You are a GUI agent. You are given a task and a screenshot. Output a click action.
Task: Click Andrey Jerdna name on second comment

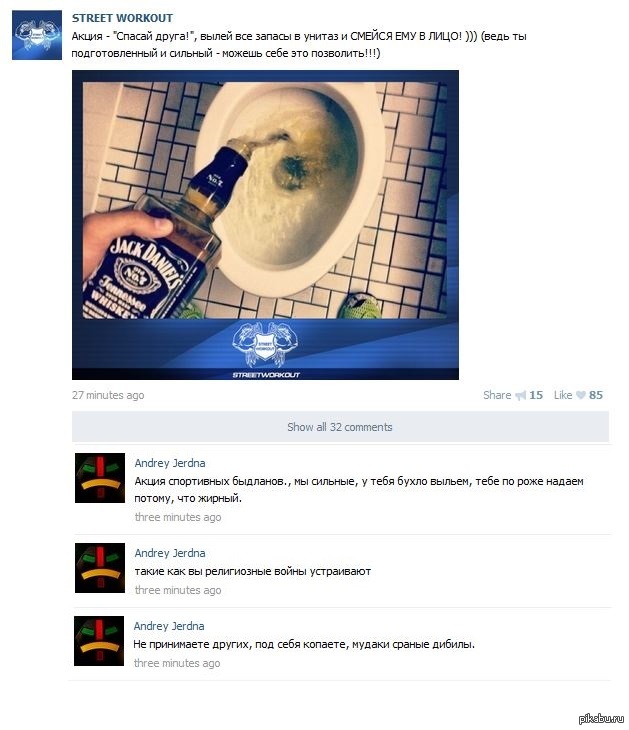pos(170,553)
